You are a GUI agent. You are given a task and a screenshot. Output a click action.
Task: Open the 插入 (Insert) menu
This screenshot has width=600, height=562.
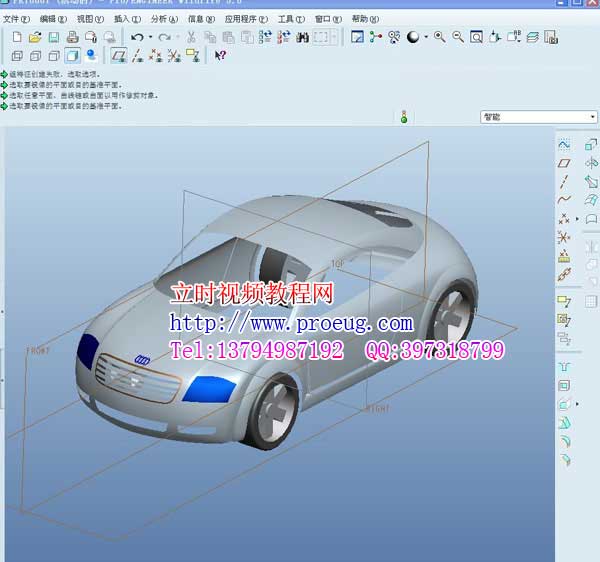[x=127, y=19]
